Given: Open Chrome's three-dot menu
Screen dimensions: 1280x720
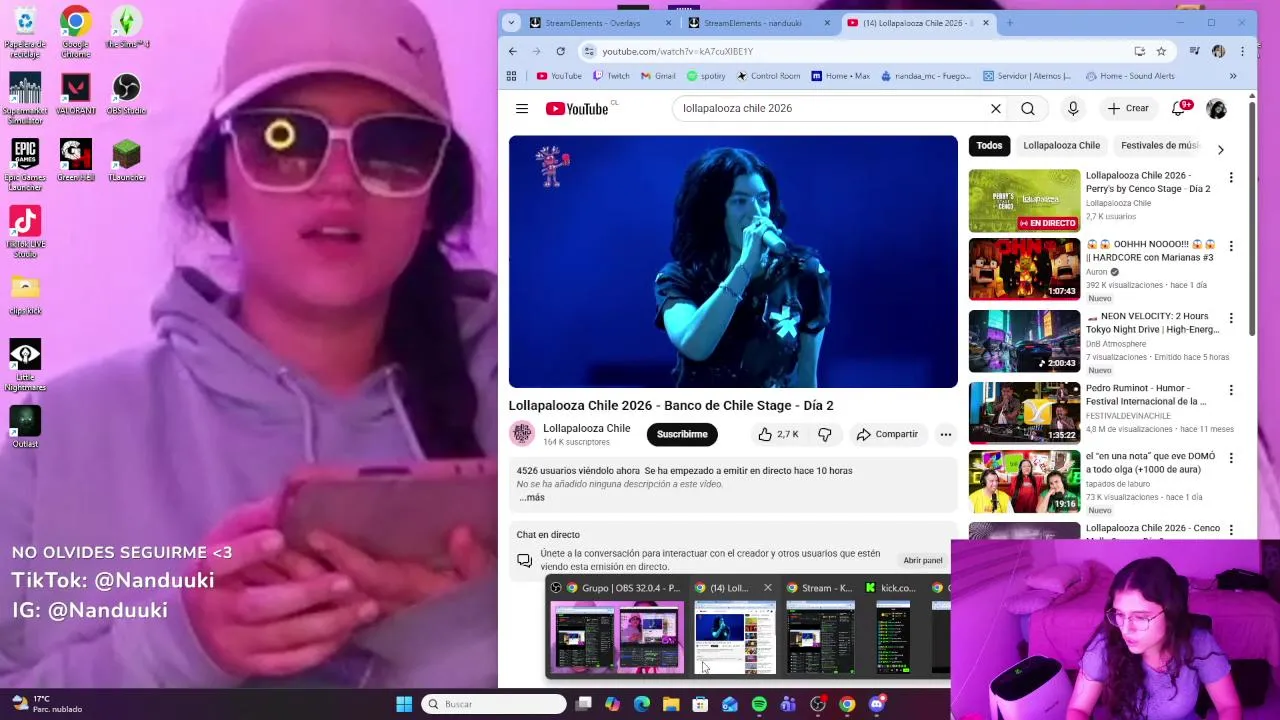Looking at the screenshot, I should click(1242, 51).
